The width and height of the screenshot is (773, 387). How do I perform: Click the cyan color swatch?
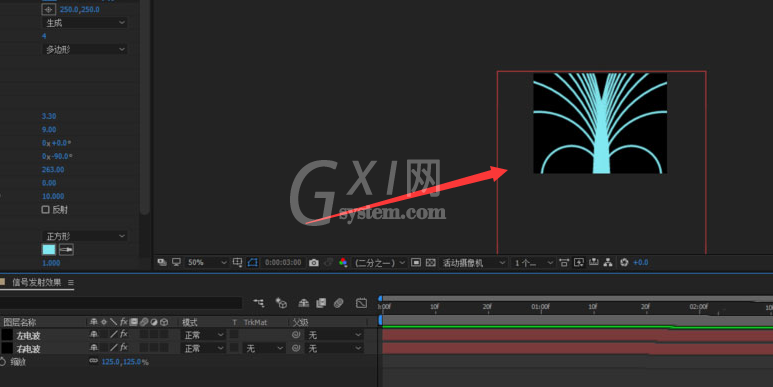tap(49, 249)
